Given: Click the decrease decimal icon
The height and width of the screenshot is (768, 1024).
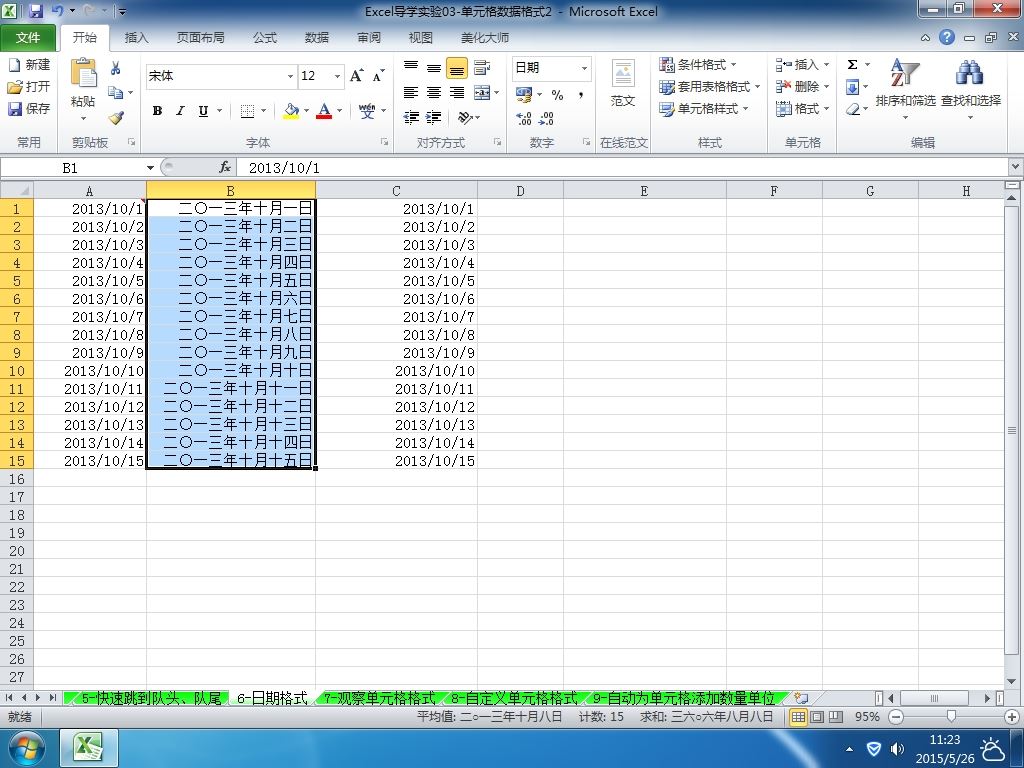Looking at the screenshot, I should pos(547,118).
